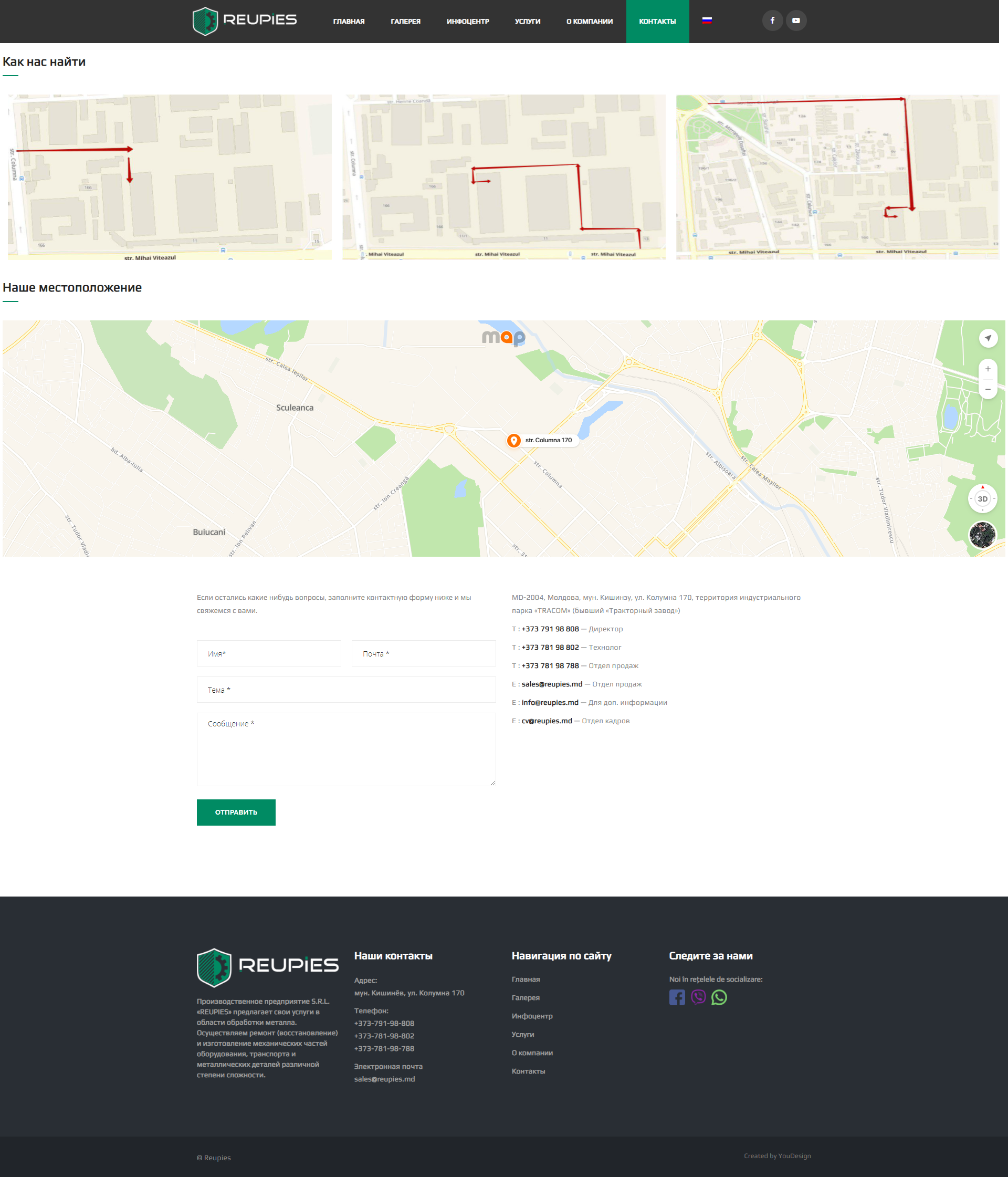
Task: Open the first route map thumbnail
Action: (x=169, y=176)
